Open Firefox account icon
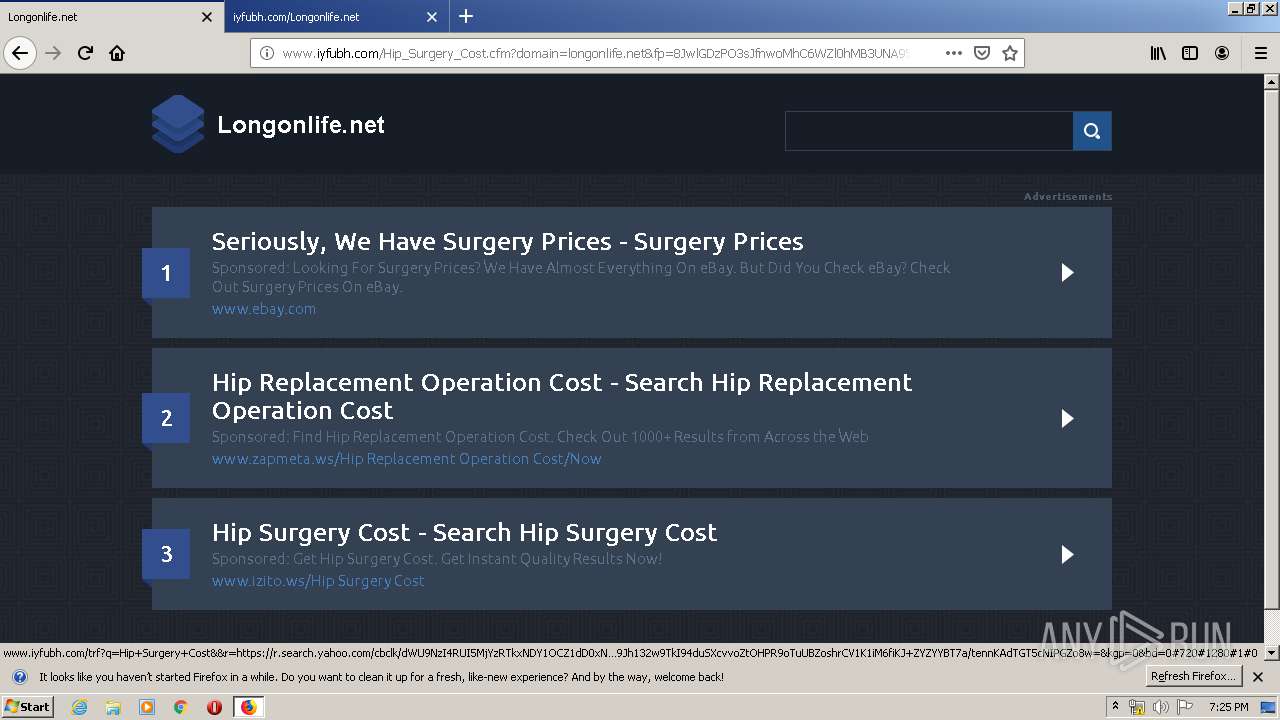The image size is (1280, 720). [x=1222, y=53]
